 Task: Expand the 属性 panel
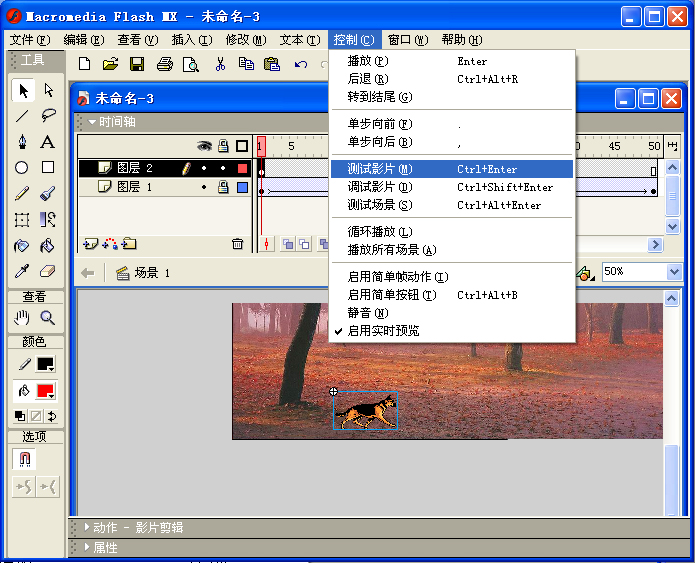point(105,547)
